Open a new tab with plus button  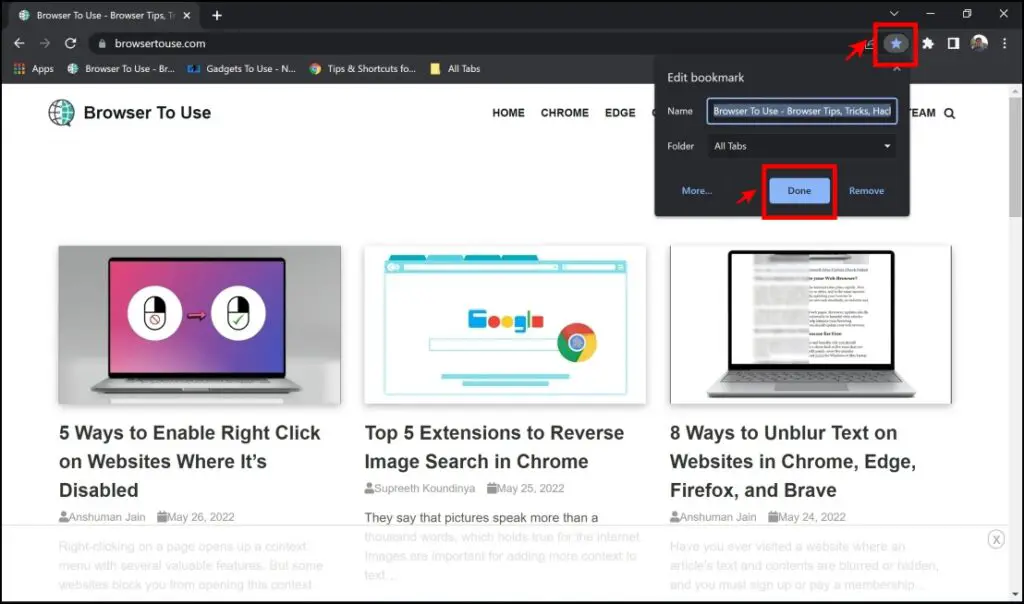(217, 15)
